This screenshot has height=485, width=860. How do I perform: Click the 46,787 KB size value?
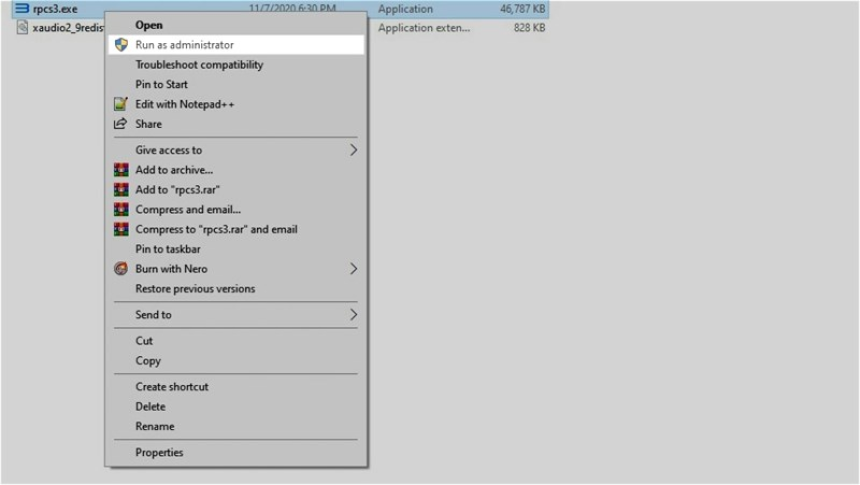point(522,9)
